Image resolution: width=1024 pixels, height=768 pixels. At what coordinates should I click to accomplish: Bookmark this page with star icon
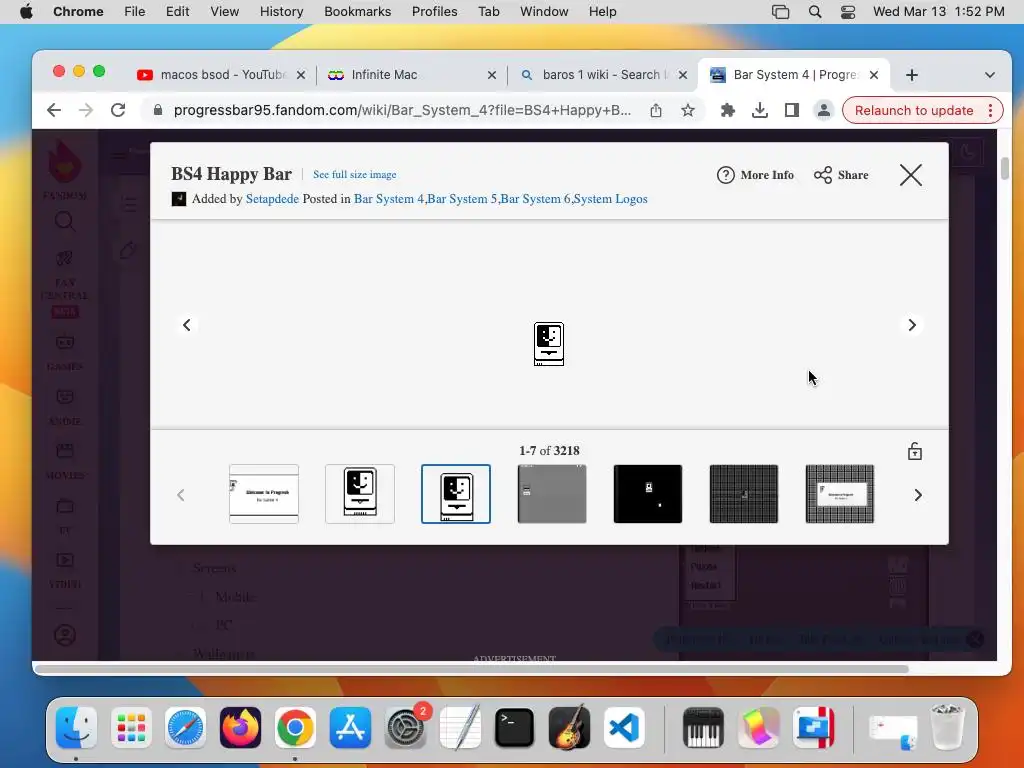click(x=688, y=110)
